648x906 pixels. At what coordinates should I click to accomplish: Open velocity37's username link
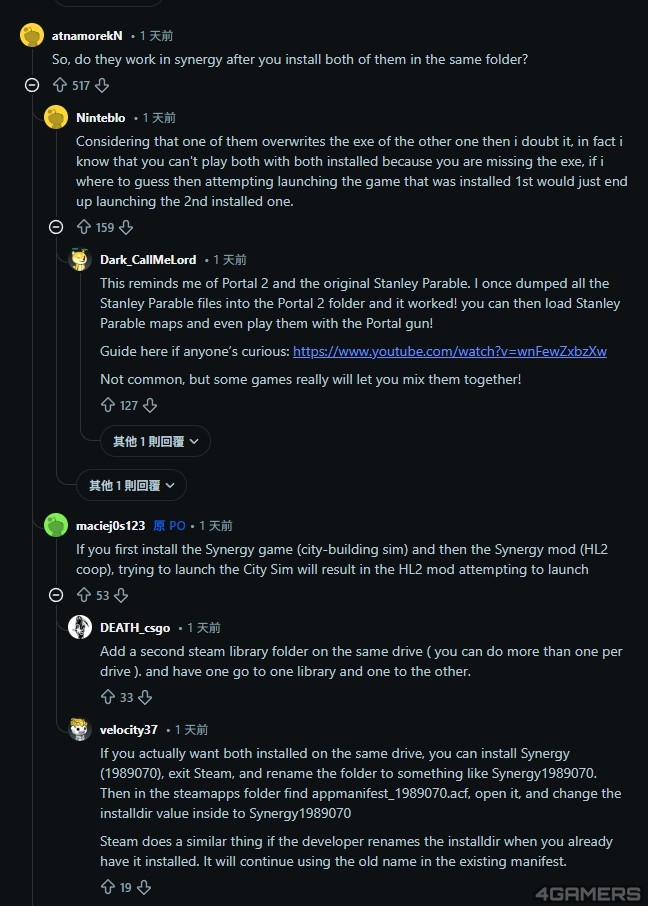tap(129, 730)
